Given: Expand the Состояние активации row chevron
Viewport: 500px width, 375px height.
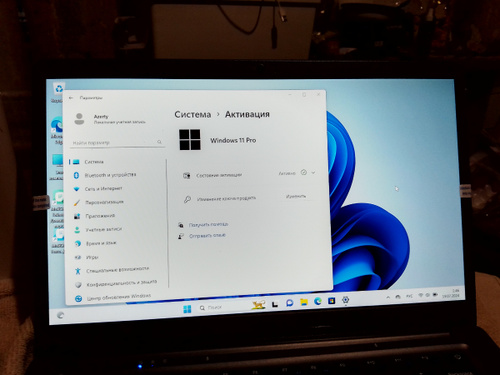Looking at the screenshot, I should click(x=313, y=173).
